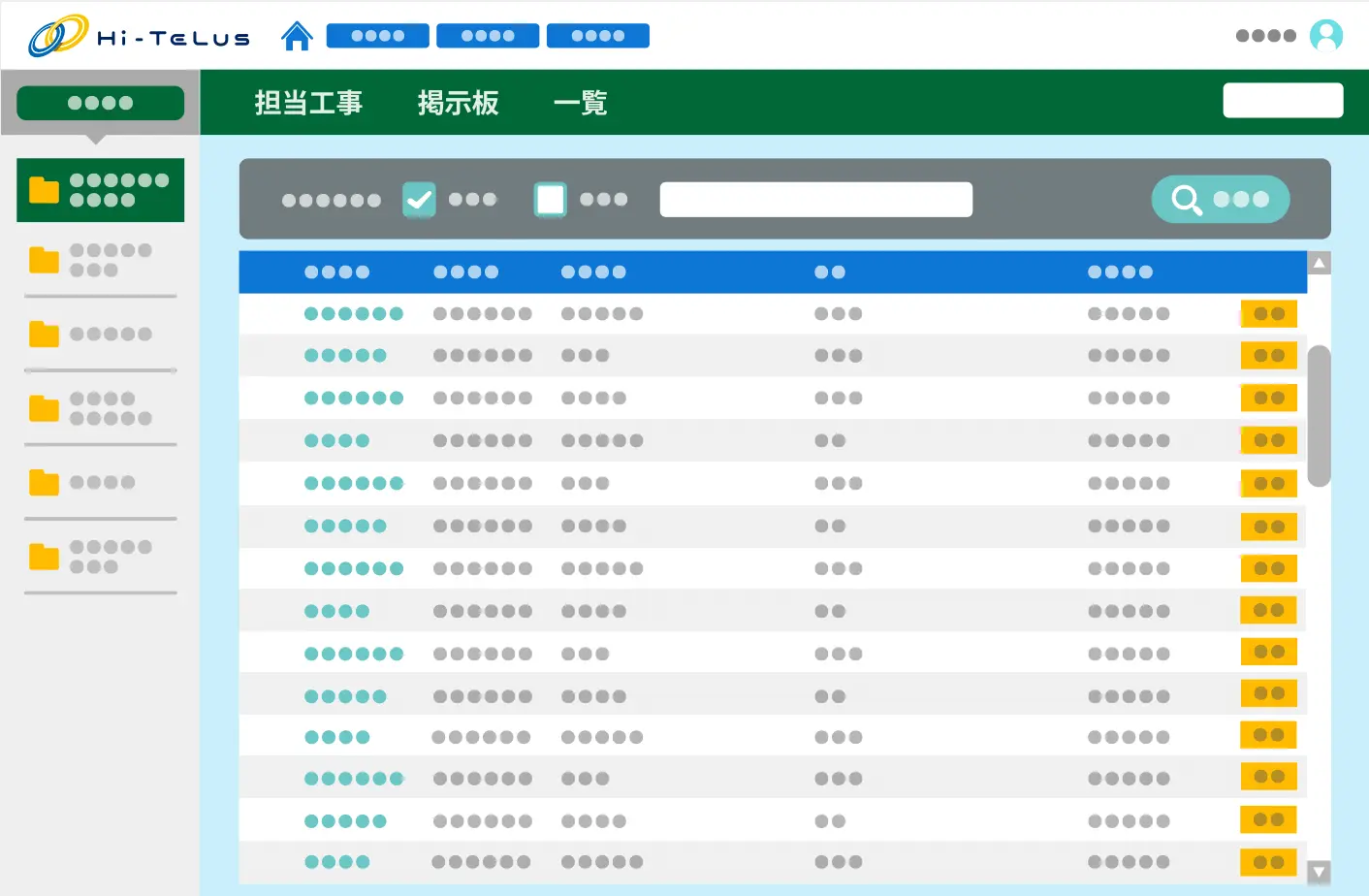Image resolution: width=1369 pixels, height=896 pixels.
Task: Focus the search text field in filter bar
Action: click(x=816, y=200)
